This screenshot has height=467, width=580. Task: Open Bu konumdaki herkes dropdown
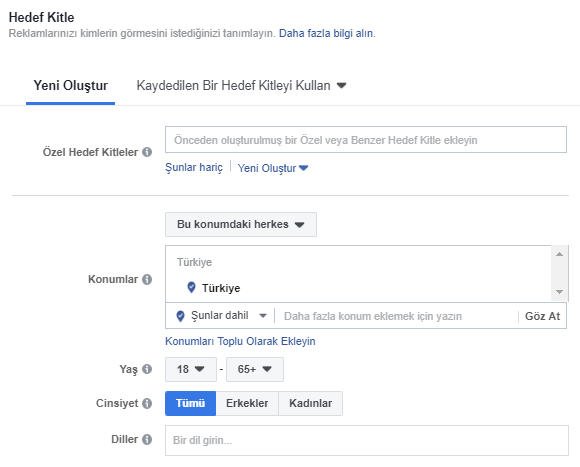241,224
